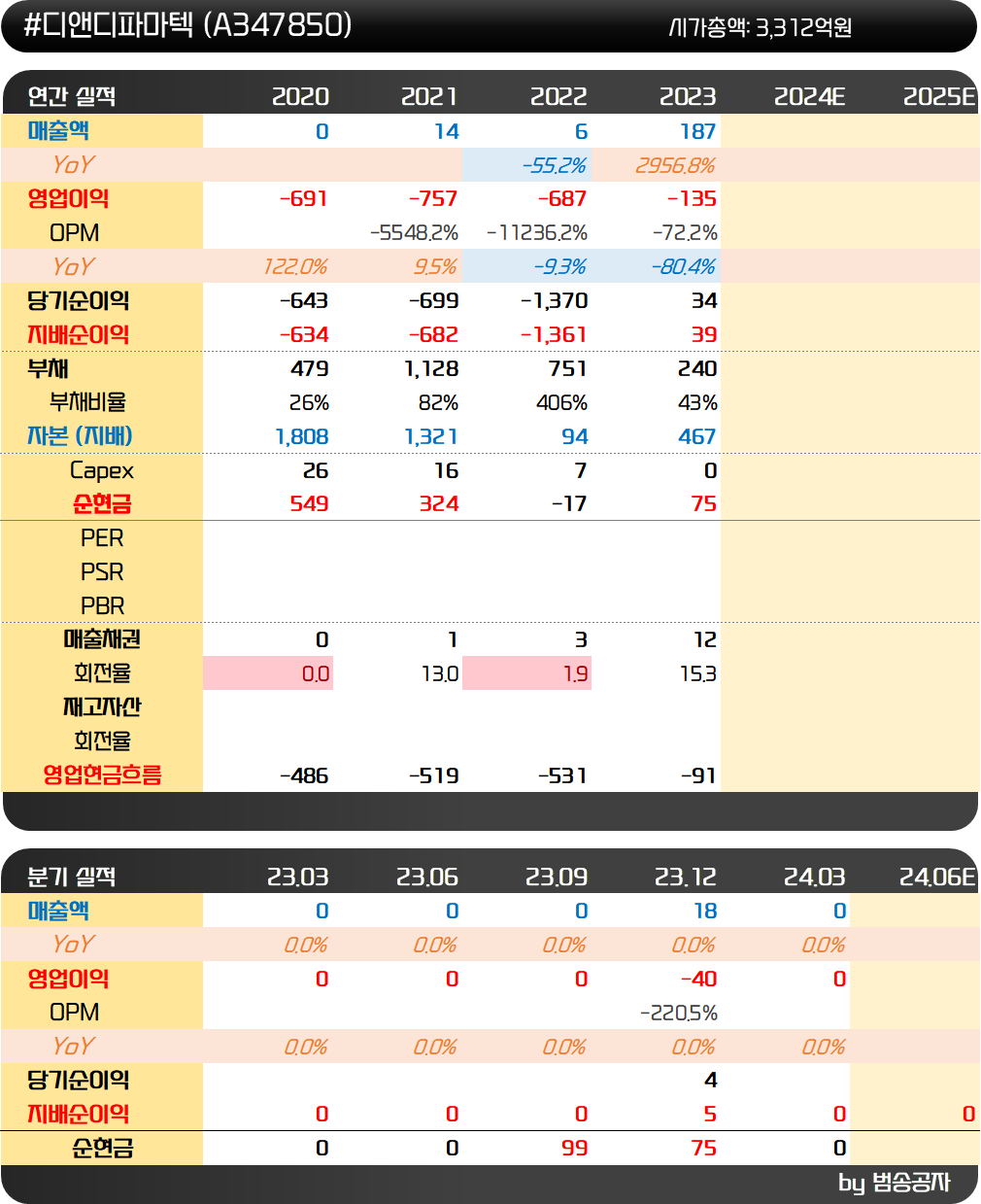Click the PER row label
Screen dimensions: 981x1204
[x=102, y=537]
